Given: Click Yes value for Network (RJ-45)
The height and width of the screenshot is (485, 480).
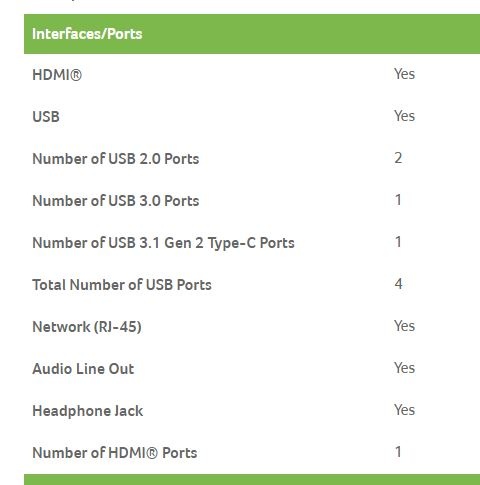Looking at the screenshot, I should click(404, 326).
